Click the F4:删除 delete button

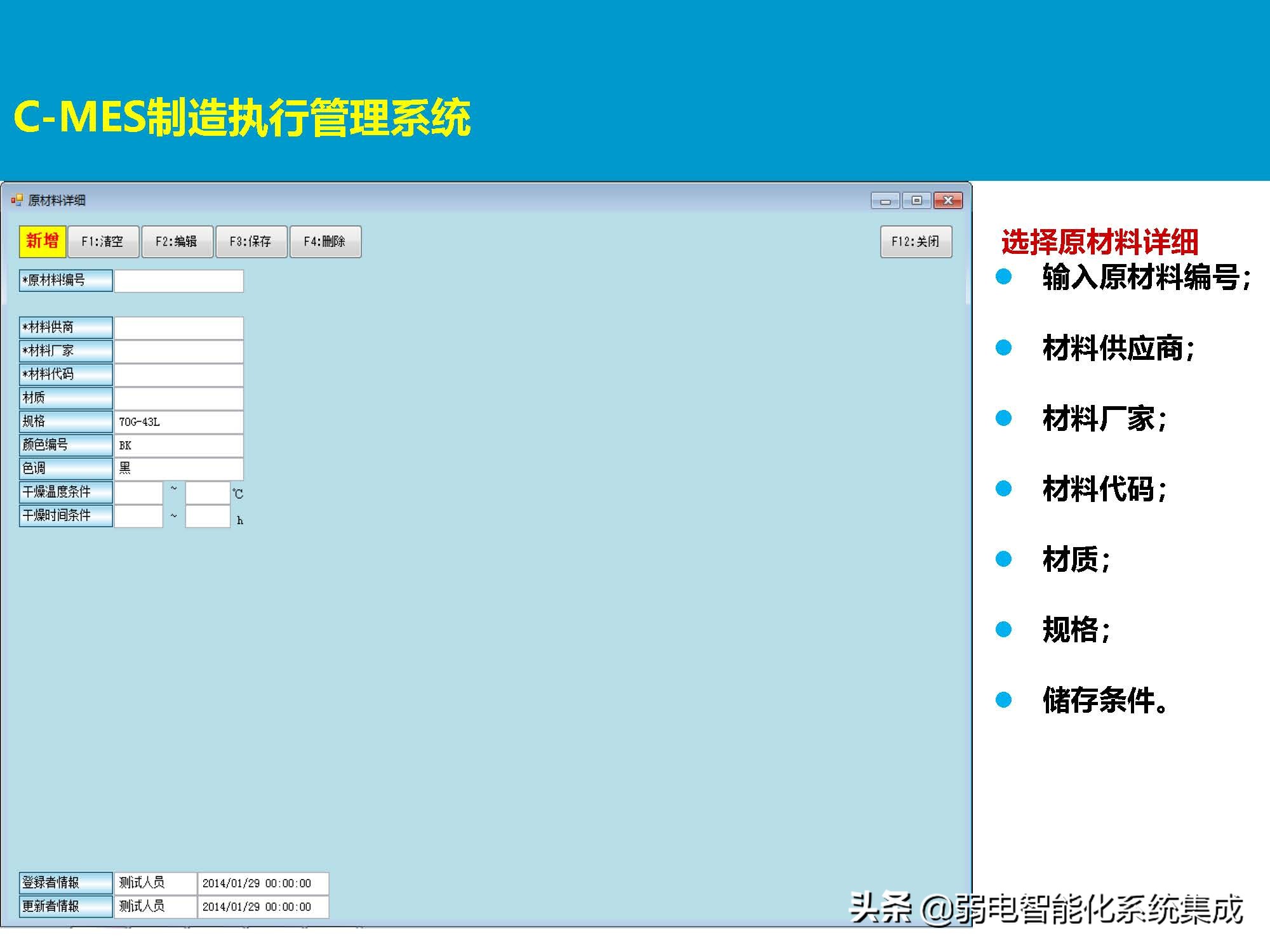325,242
